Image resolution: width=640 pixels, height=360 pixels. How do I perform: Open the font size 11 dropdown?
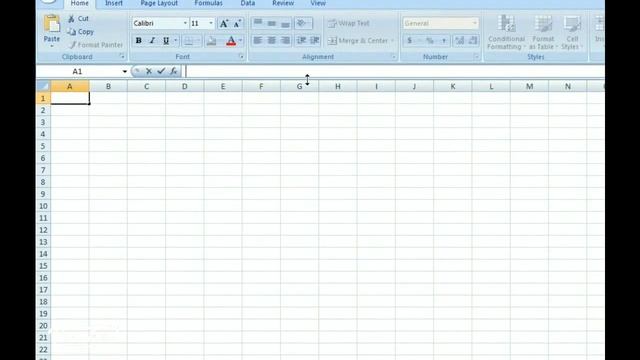[x=211, y=23]
